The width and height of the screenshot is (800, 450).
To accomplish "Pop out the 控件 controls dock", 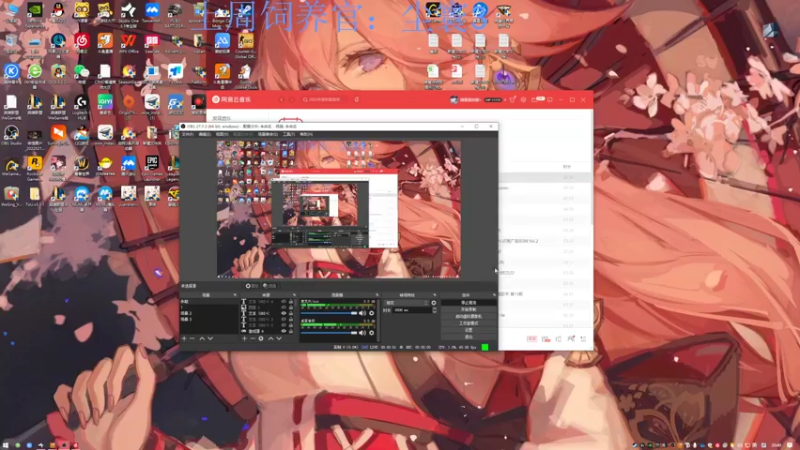I will pos(494,295).
